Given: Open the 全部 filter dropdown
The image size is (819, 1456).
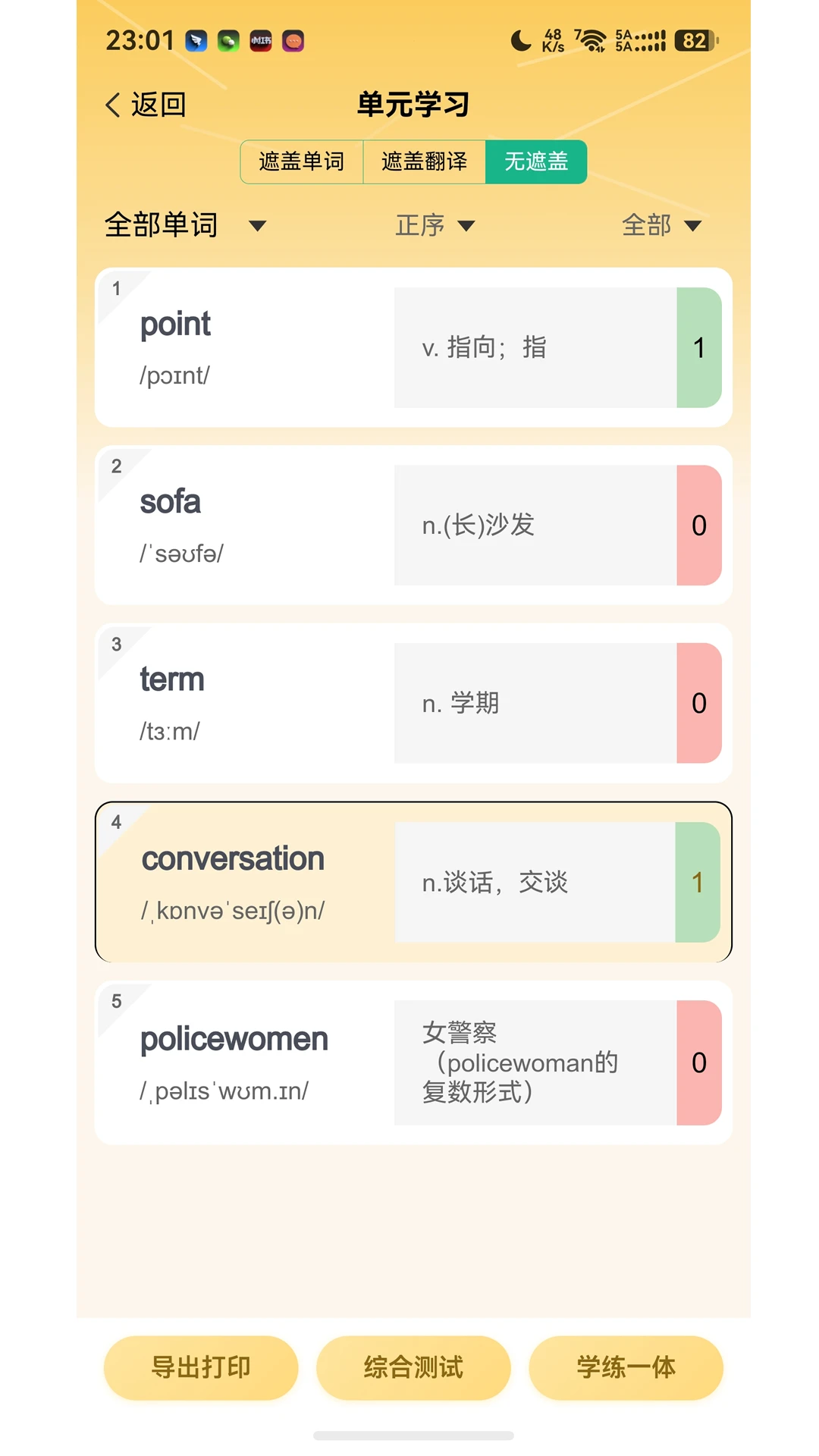Looking at the screenshot, I should [x=661, y=225].
